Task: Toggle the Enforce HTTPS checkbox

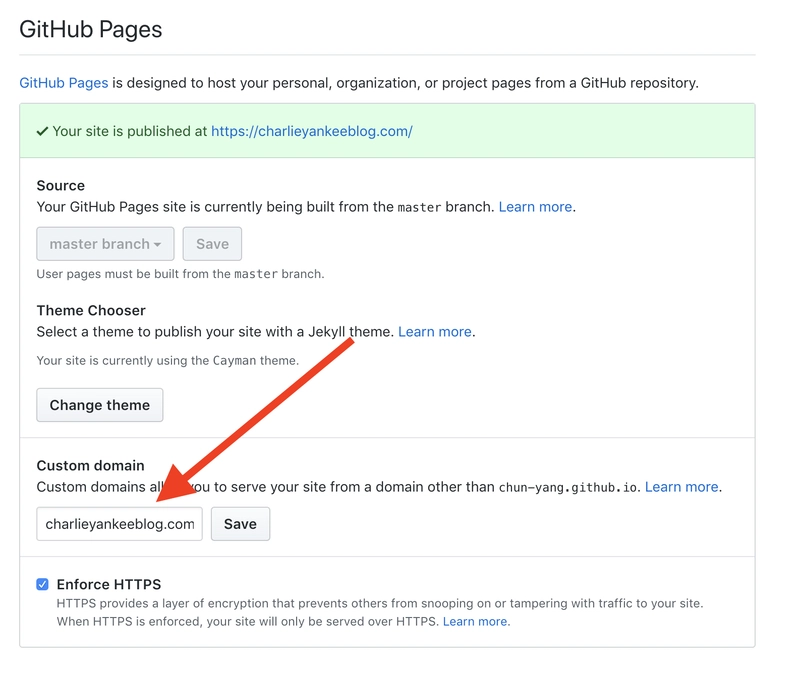Action: tap(42, 584)
